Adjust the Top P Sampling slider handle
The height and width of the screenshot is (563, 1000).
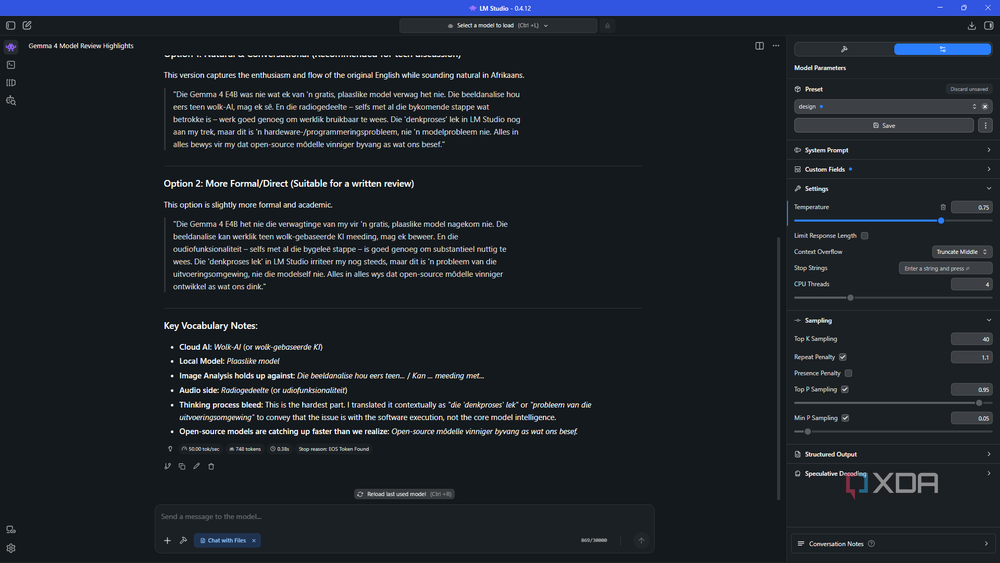click(979, 403)
